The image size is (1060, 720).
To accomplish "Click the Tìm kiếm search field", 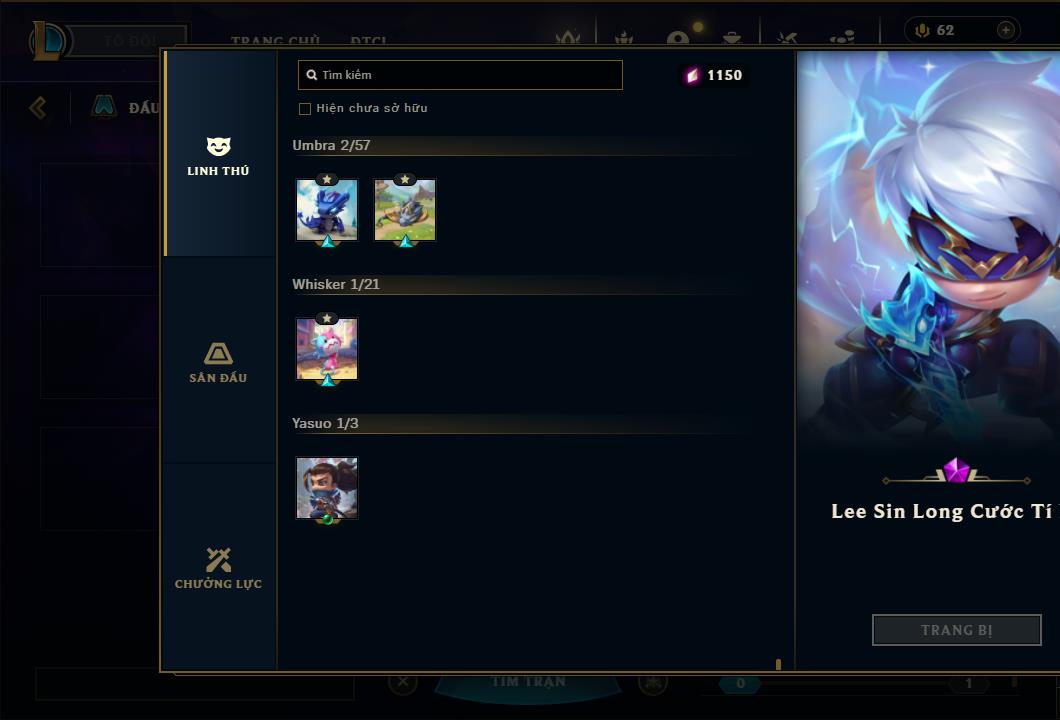I will pos(460,75).
